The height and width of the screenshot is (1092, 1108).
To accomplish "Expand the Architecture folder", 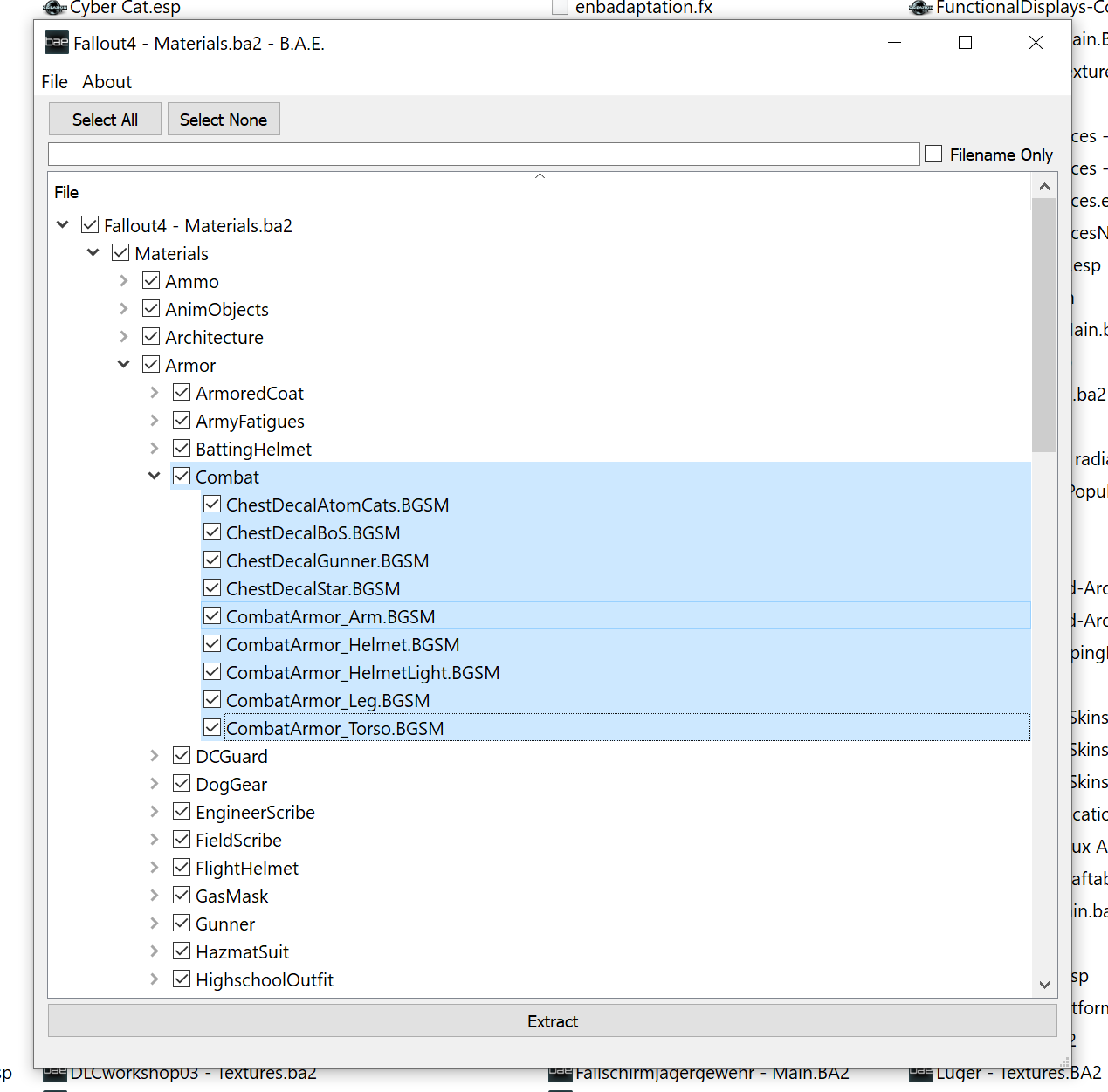I will pos(124,337).
